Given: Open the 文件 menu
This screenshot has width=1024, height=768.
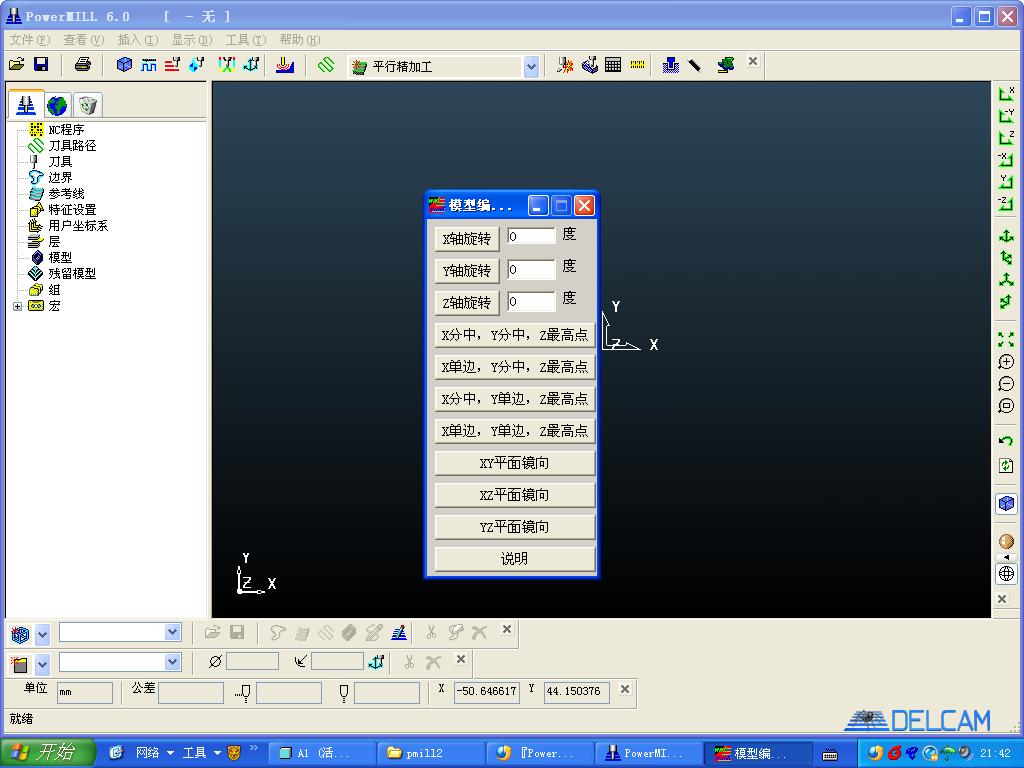Looking at the screenshot, I should [x=29, y=40].
